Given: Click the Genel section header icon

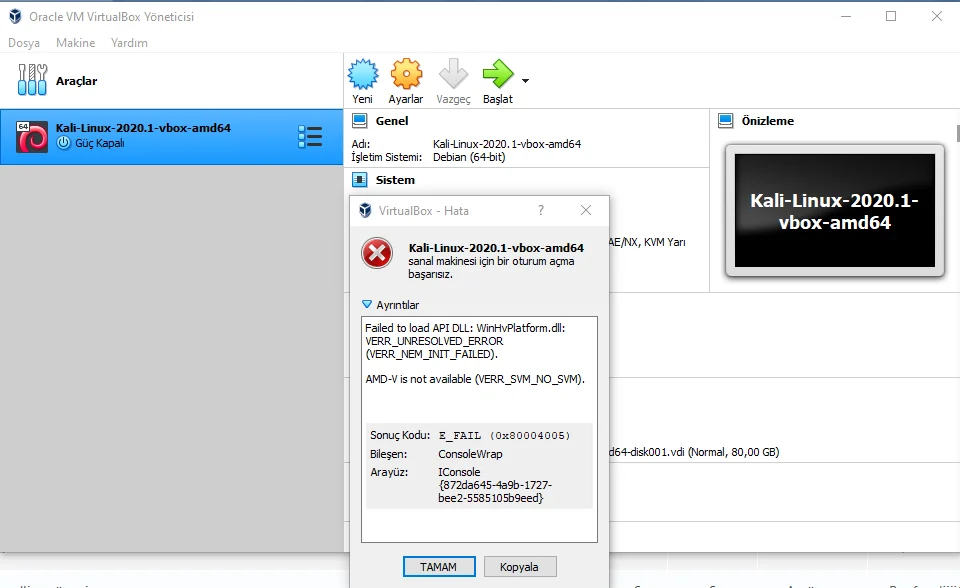Looking at the screenshot, I should pyautogui.click(x=359, y=121).
